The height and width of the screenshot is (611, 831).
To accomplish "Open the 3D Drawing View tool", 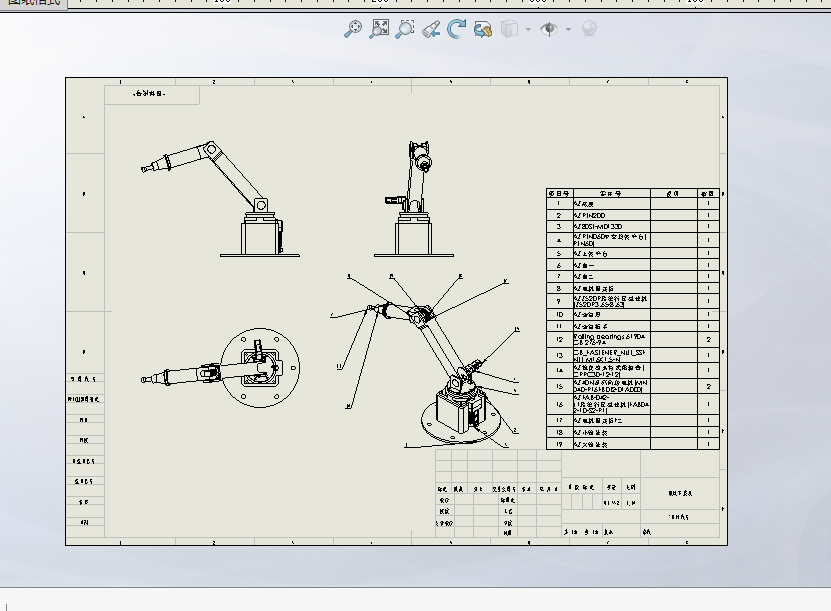I will 482,29.
